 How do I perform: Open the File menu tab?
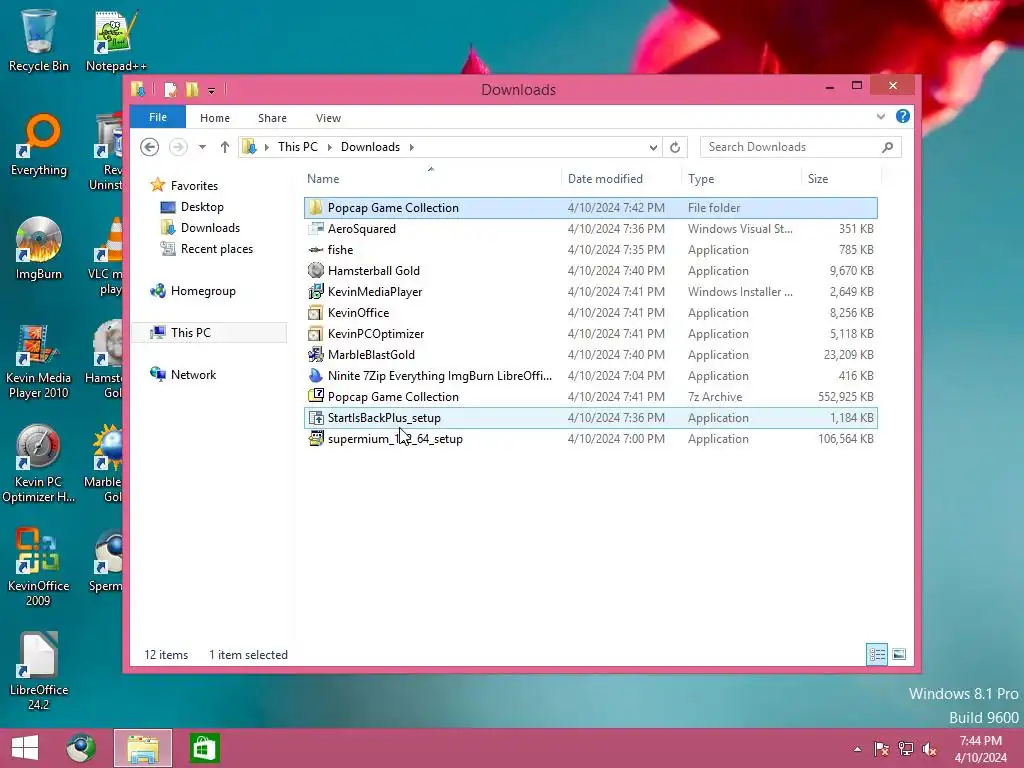pos(158,118)
